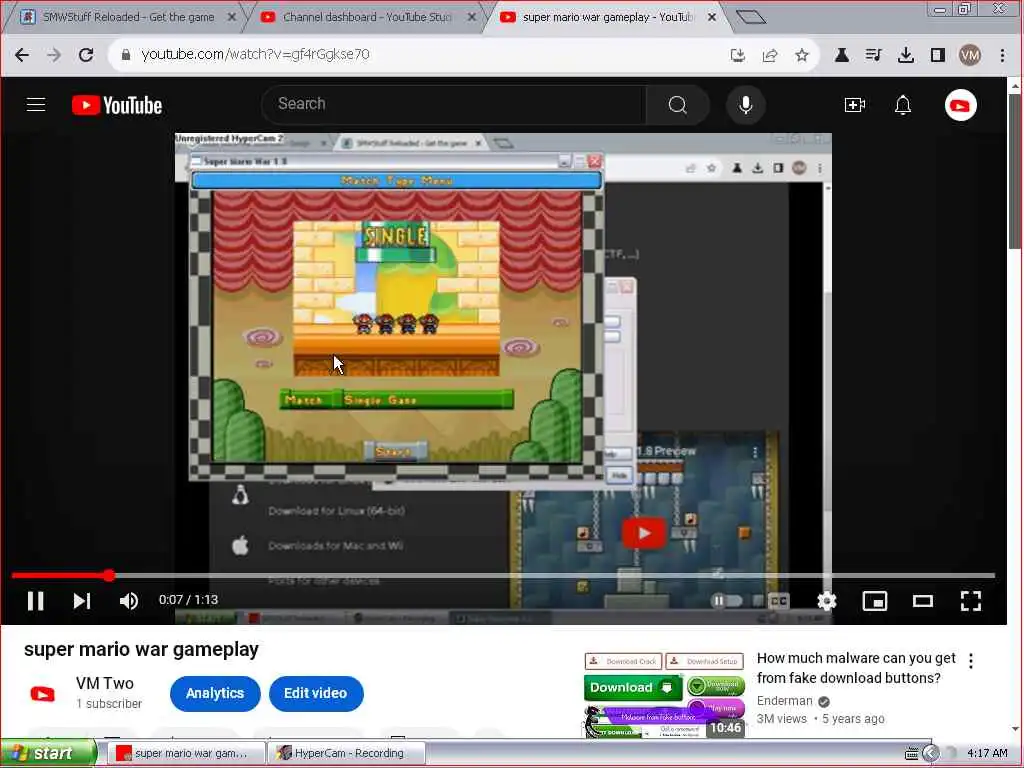Screen dimensions: 1024x768
Task: Click the YouTube search magnifier button
Action: coord(678,104)
